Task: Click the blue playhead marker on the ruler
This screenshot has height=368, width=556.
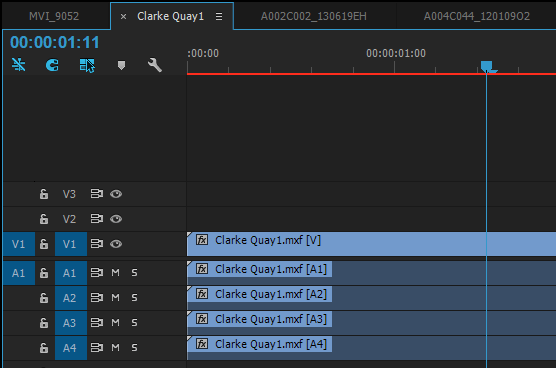Action: (487, 67)
